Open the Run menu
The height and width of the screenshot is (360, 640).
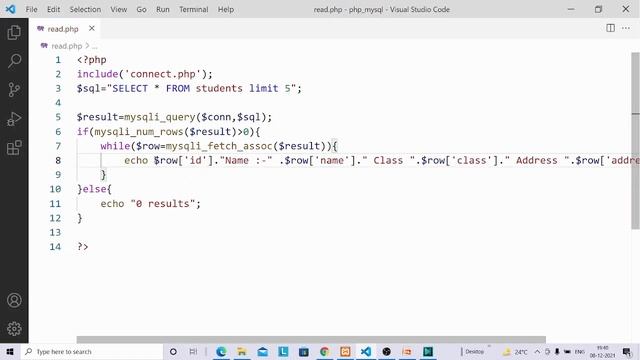pyautogui.click(x=162, y=9)
